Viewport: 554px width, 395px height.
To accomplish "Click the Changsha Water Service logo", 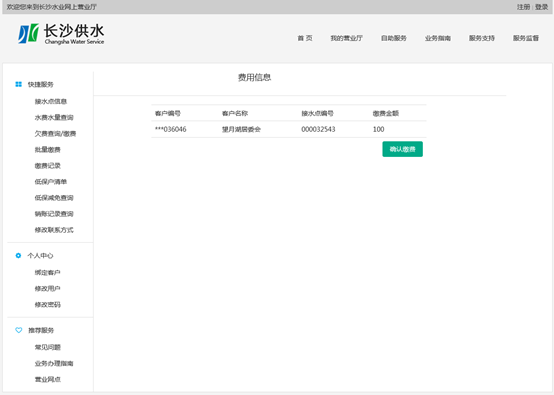I will [x=61, y=34].
